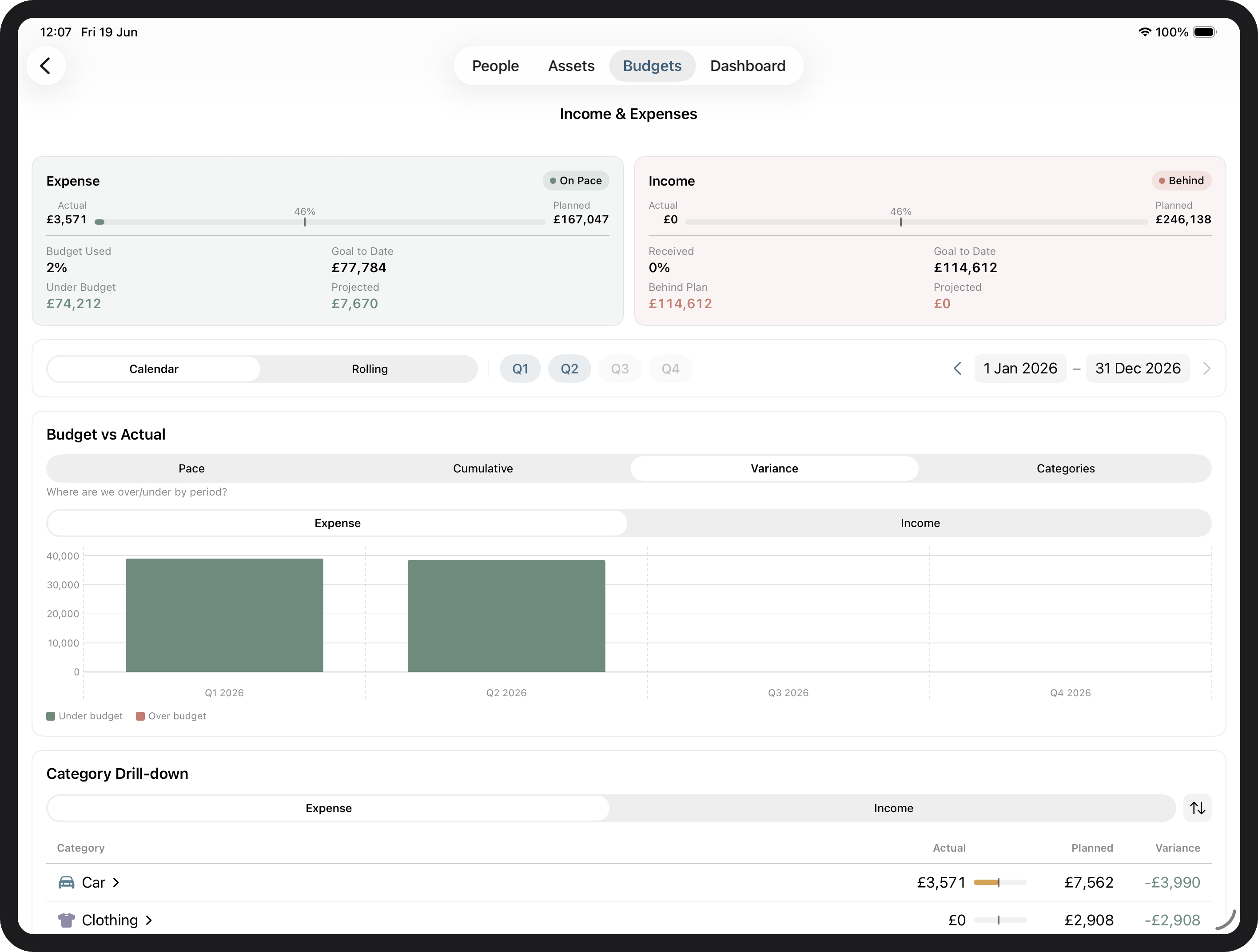Expand the Clothing category chevron
1258x952 pixels.
coord(149,920)
